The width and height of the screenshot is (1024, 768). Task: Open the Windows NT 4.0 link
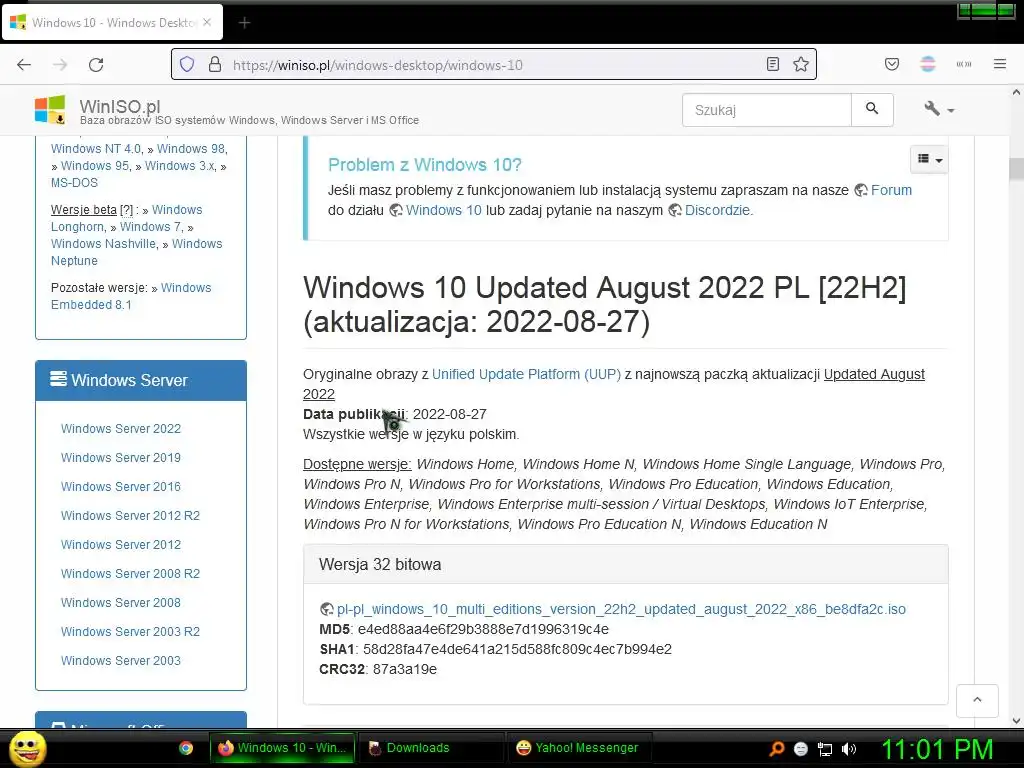[96, 149]
